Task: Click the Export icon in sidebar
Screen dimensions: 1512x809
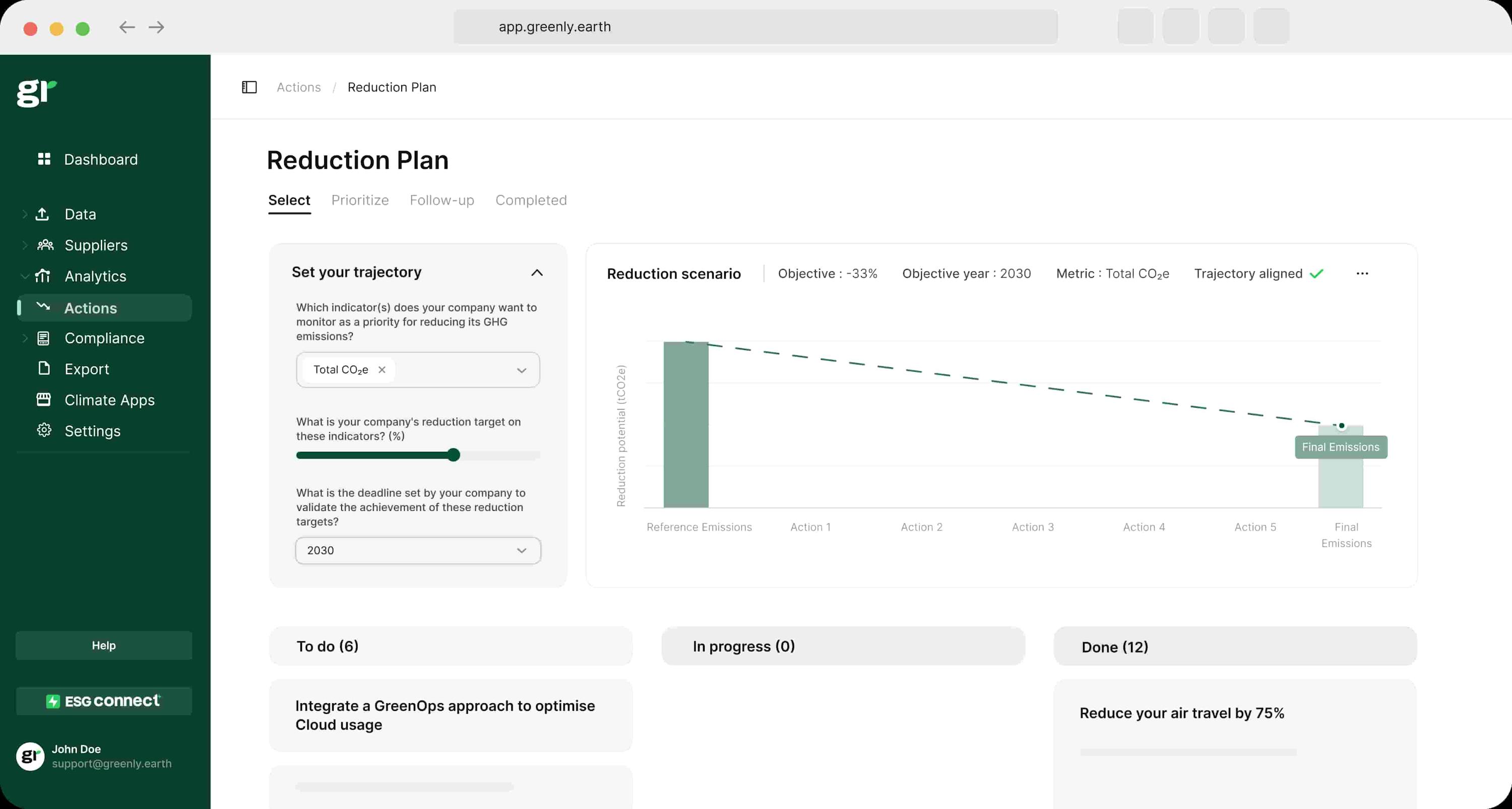Action: (44, 369)
